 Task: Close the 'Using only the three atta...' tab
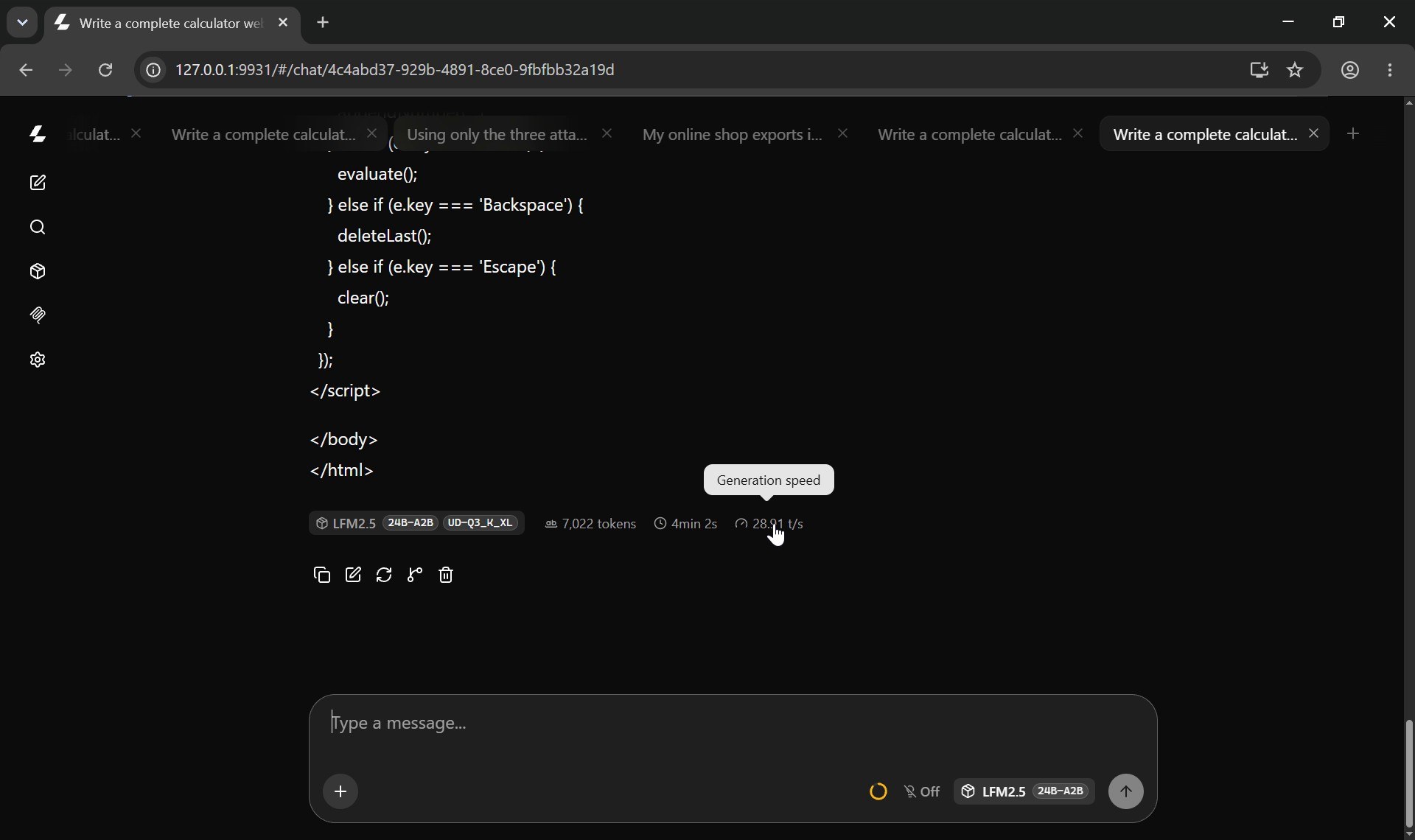[x=607, y=133]
